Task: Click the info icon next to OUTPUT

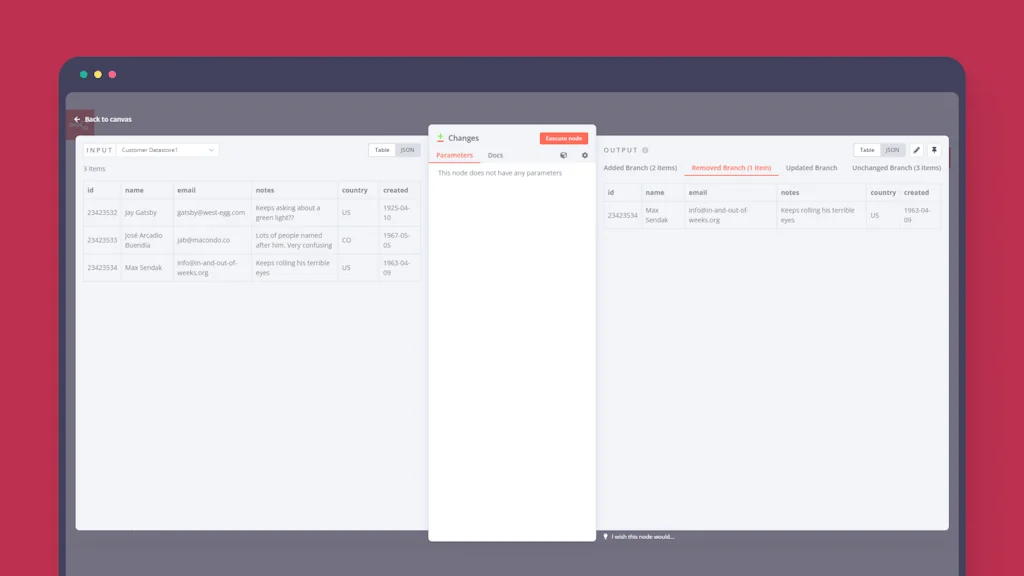Action: [645, 150]
